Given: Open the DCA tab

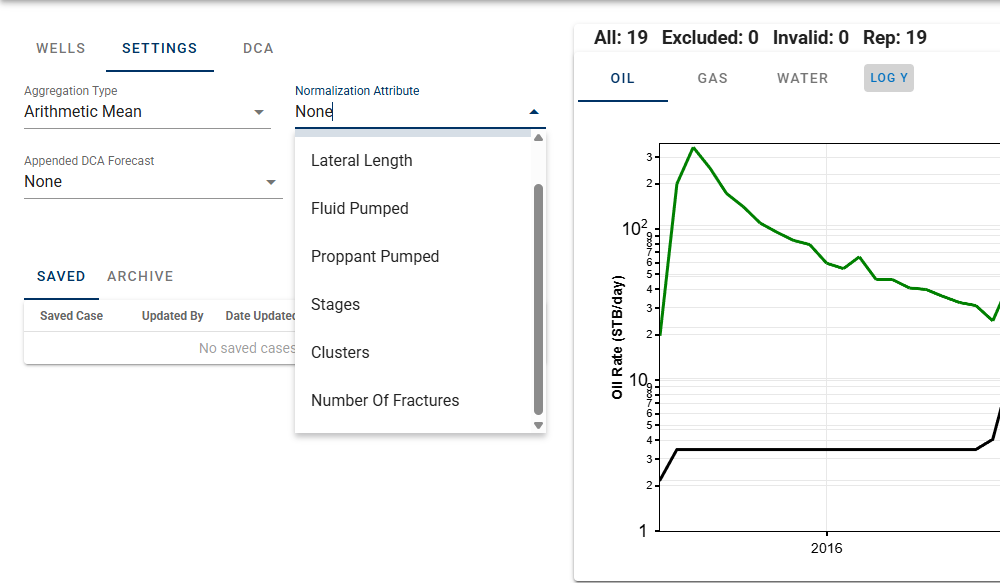Looking at the screenshot, I should pos(258,48).
